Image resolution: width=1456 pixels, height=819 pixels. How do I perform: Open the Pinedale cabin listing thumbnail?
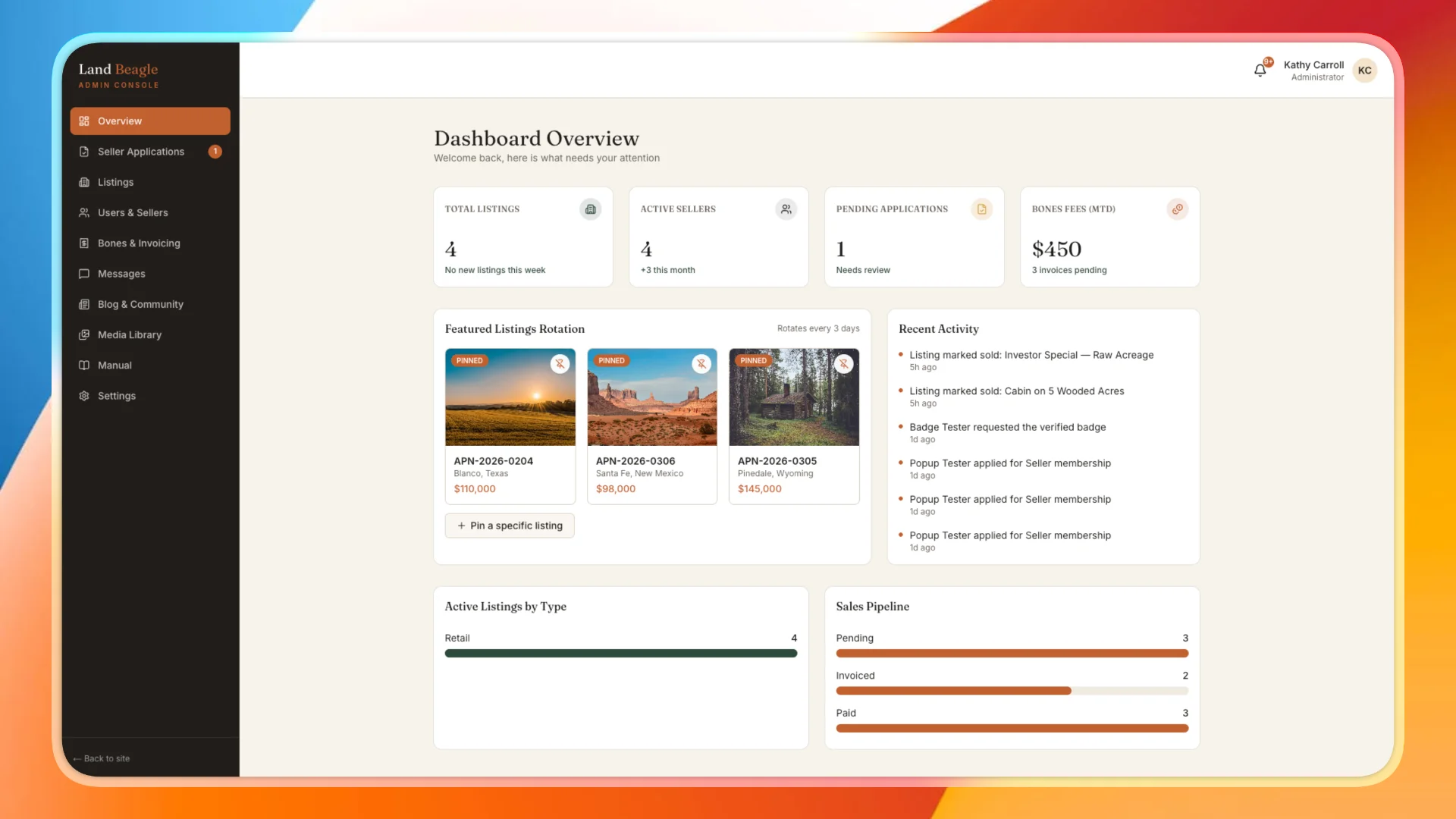[794, 397]
